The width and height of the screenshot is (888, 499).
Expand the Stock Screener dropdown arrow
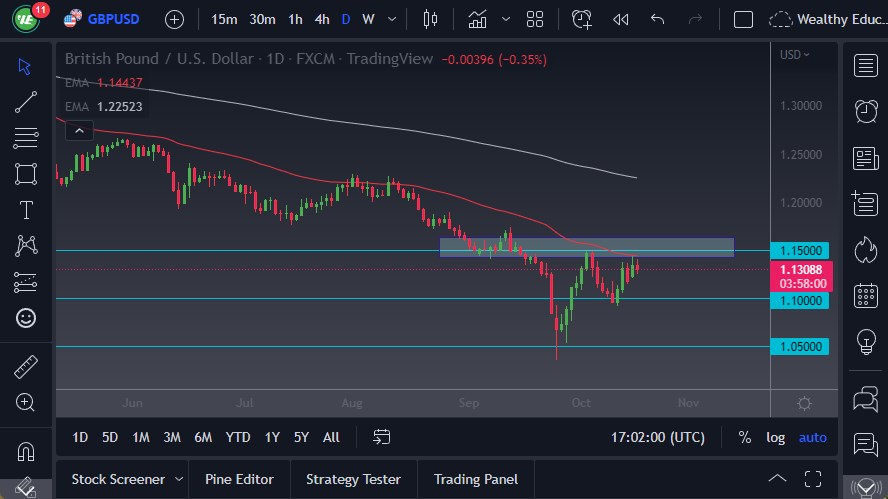point(179,479)
